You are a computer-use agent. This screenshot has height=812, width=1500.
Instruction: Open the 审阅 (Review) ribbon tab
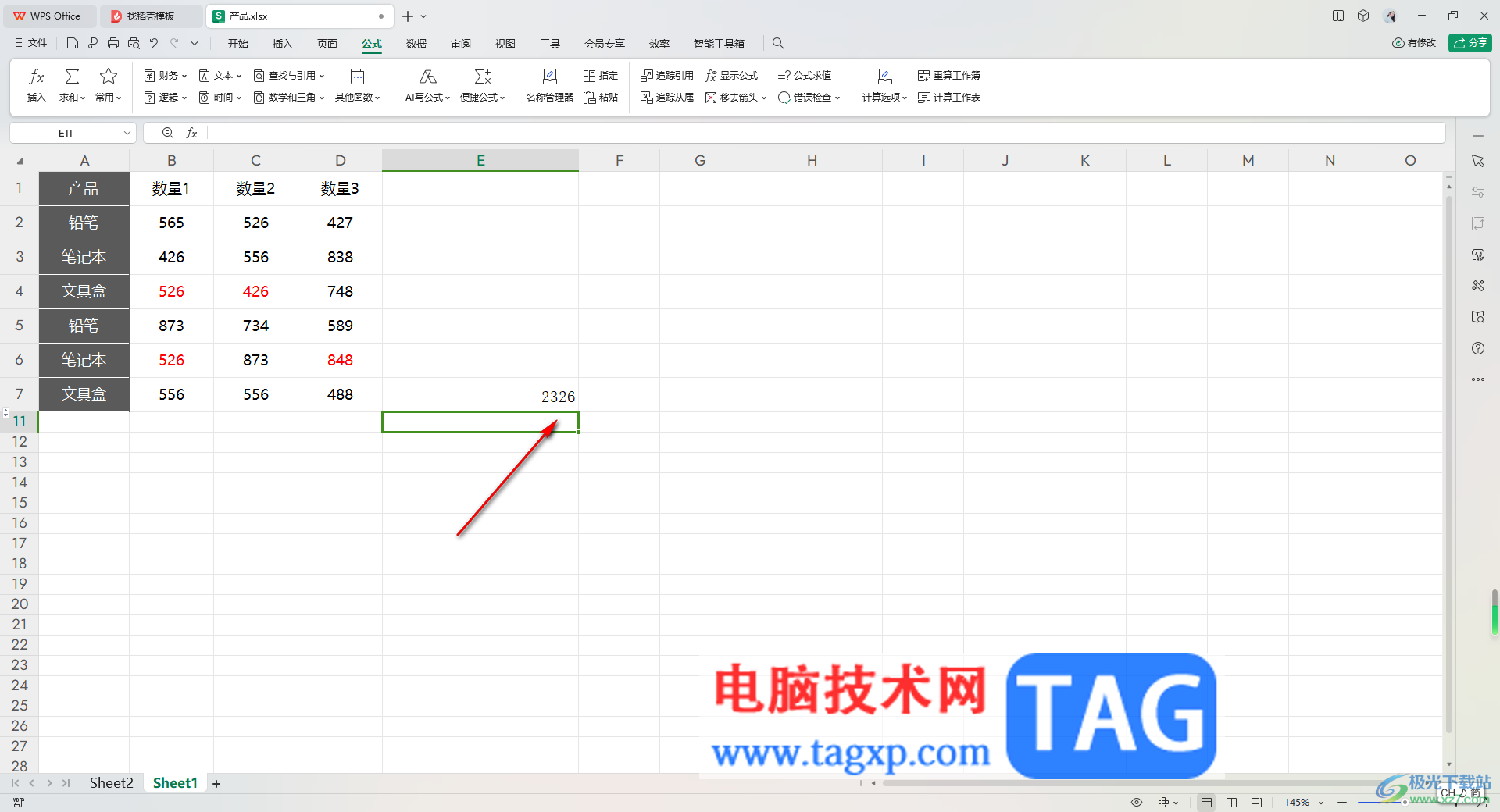[461, 43]
